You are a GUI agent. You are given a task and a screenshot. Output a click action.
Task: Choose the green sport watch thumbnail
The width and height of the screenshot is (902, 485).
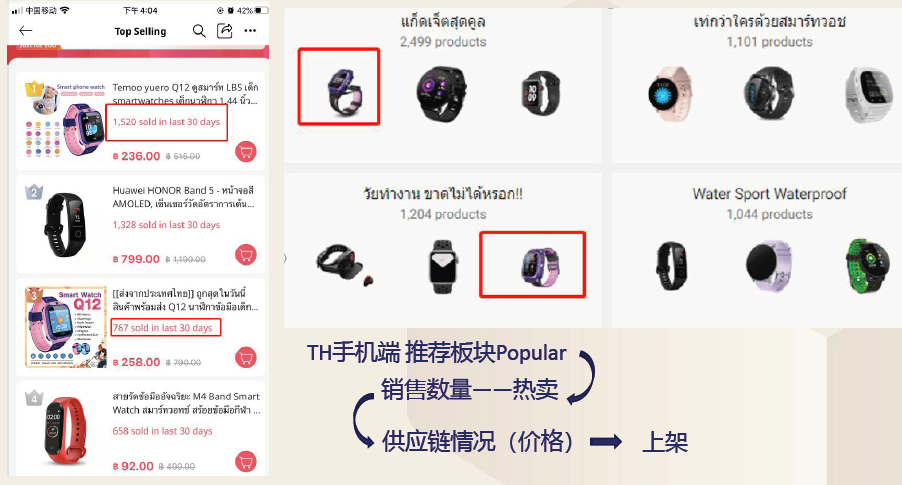(x=868, y=266)
